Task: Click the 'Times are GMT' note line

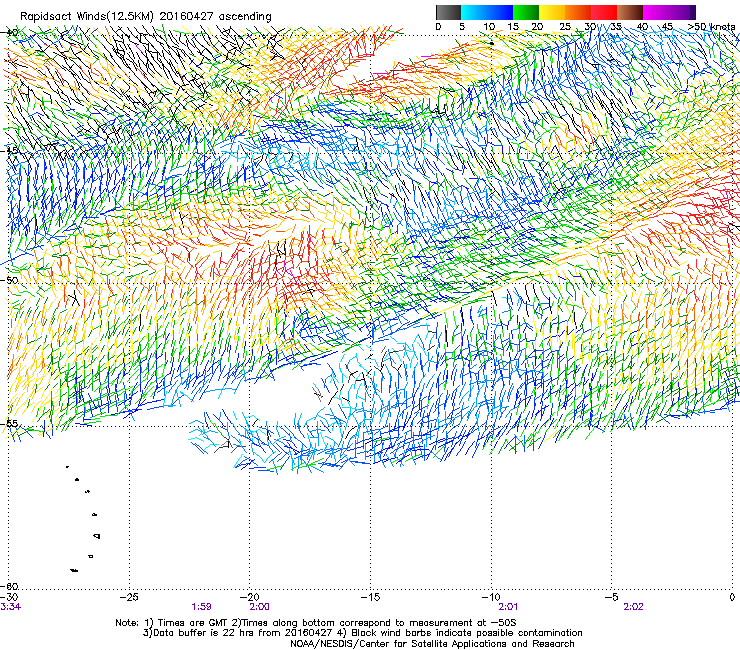Action: coord(316,623)
